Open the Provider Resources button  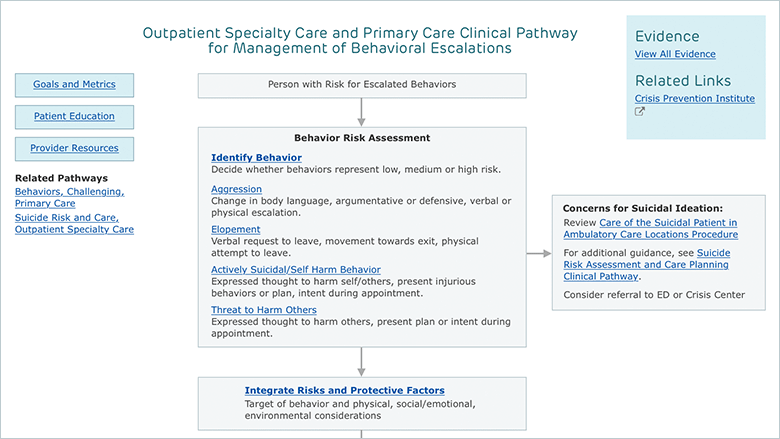pyautogui.click(x=74, y=149)
